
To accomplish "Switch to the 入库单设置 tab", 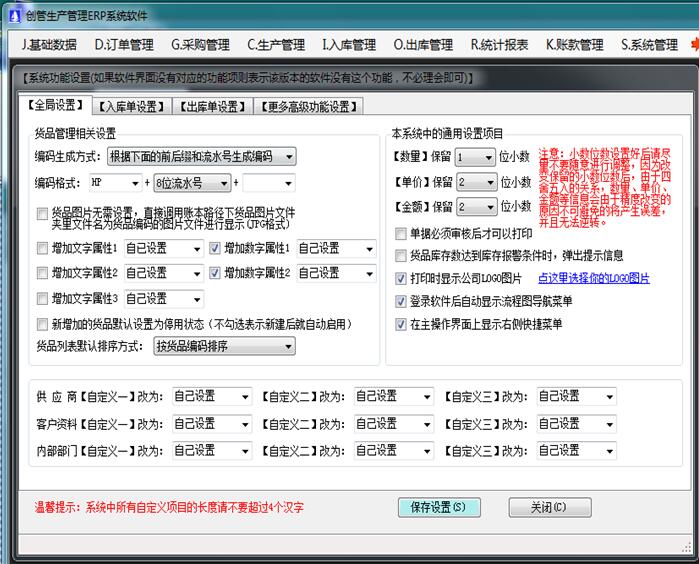I will tap(130, 107).
